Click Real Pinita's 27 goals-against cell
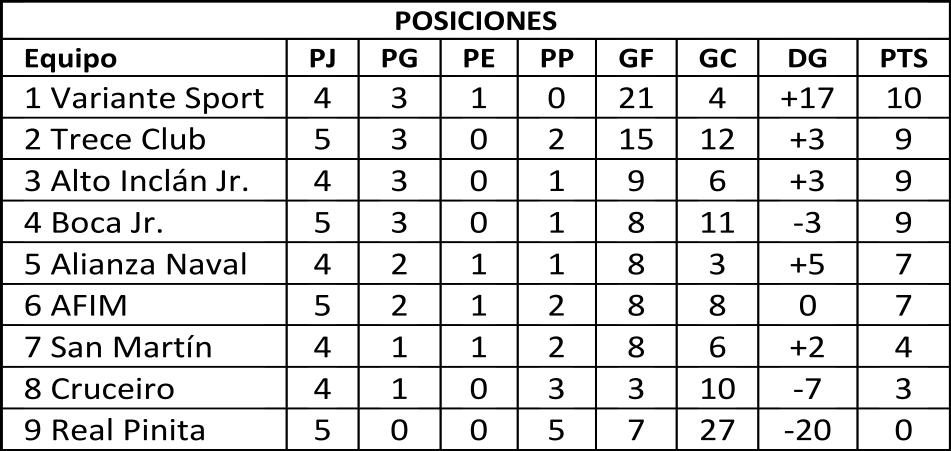 pyautogui.click(x=717, y=430)
